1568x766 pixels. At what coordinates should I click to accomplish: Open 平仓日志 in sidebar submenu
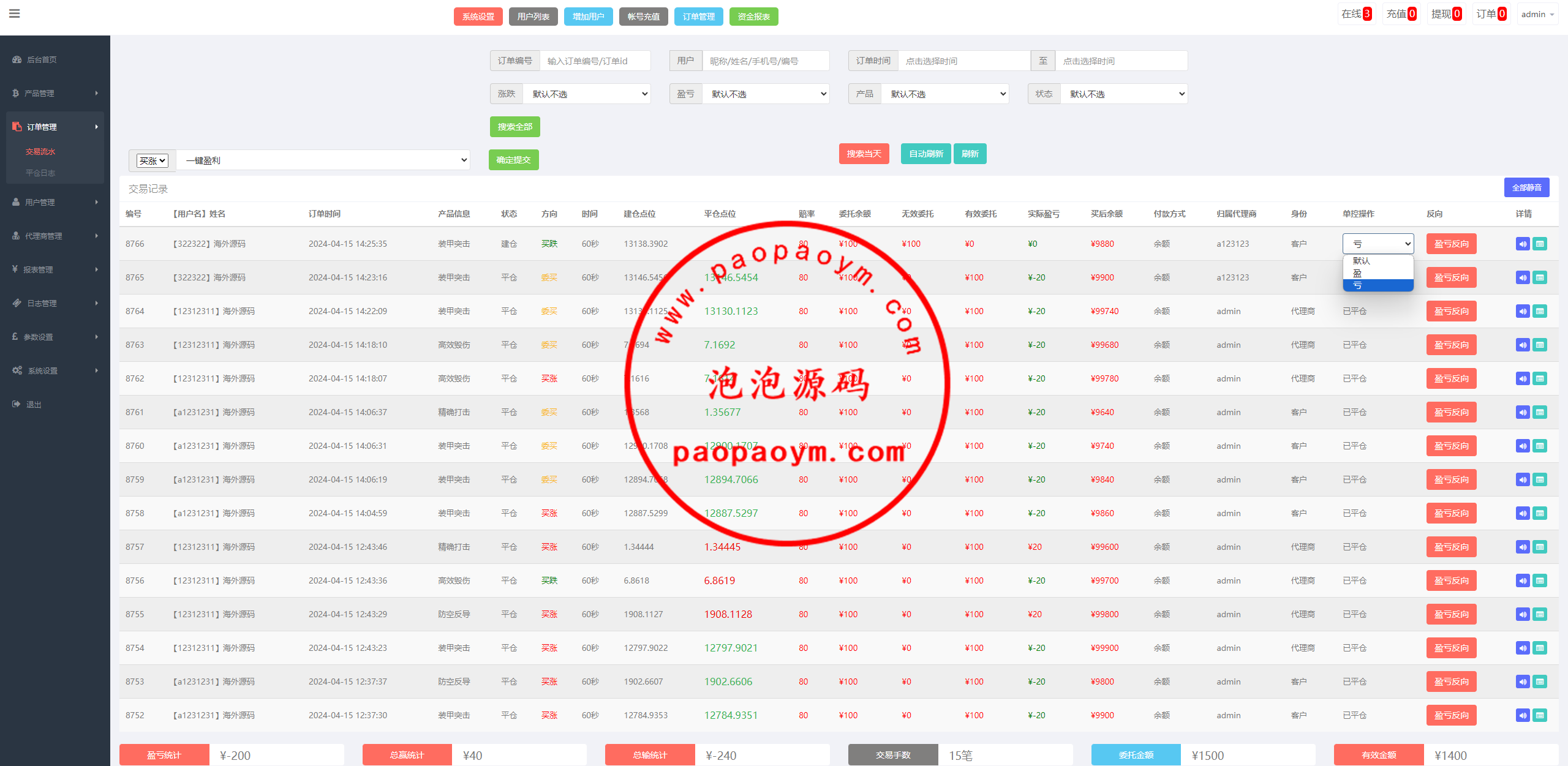(x=40, y=173)
